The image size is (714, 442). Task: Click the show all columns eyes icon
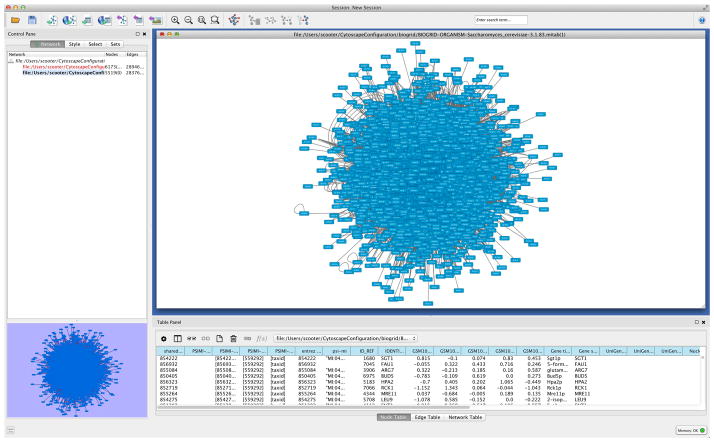192,339
